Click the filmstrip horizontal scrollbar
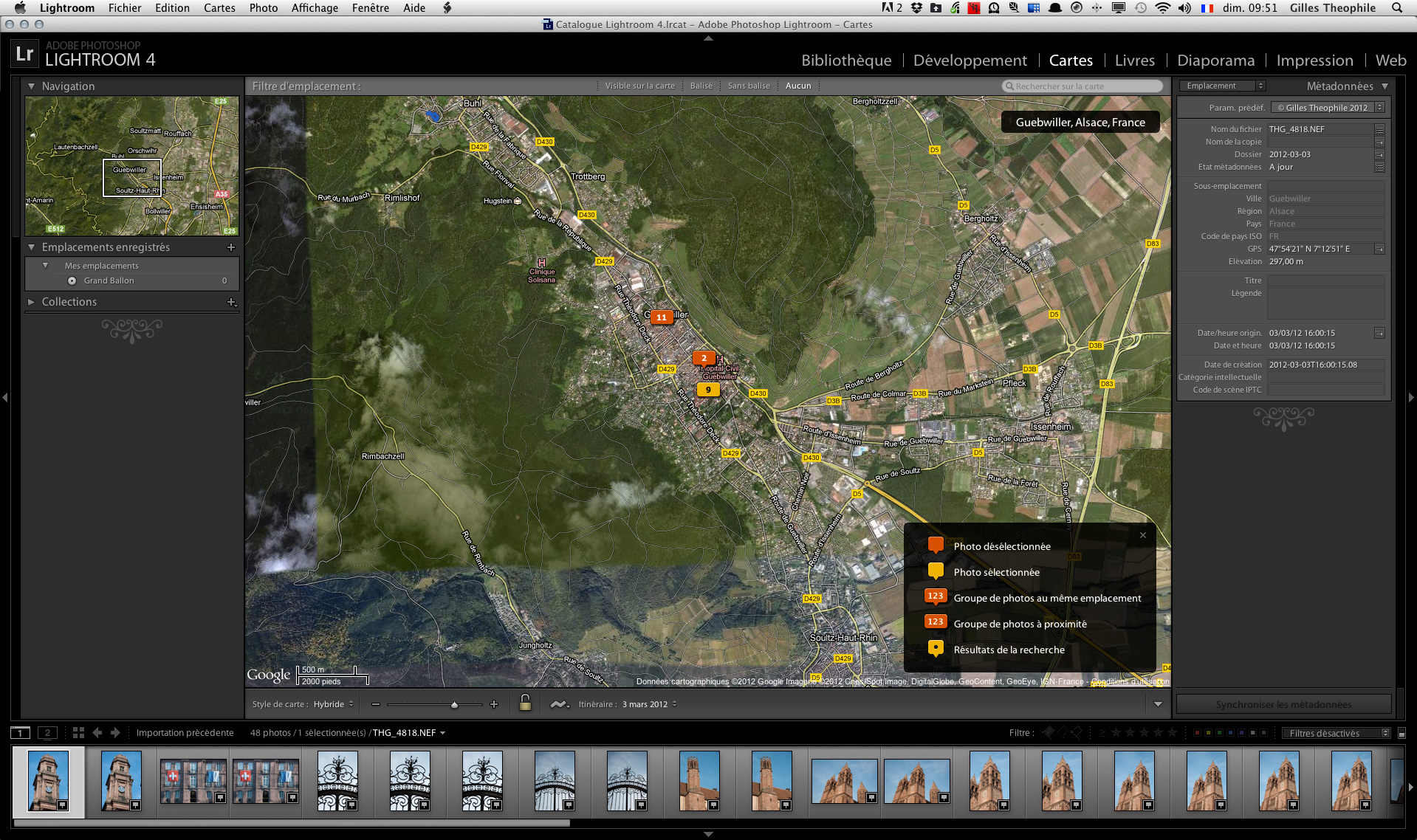This screenshot has width=1417, height=840. point(292,822)
